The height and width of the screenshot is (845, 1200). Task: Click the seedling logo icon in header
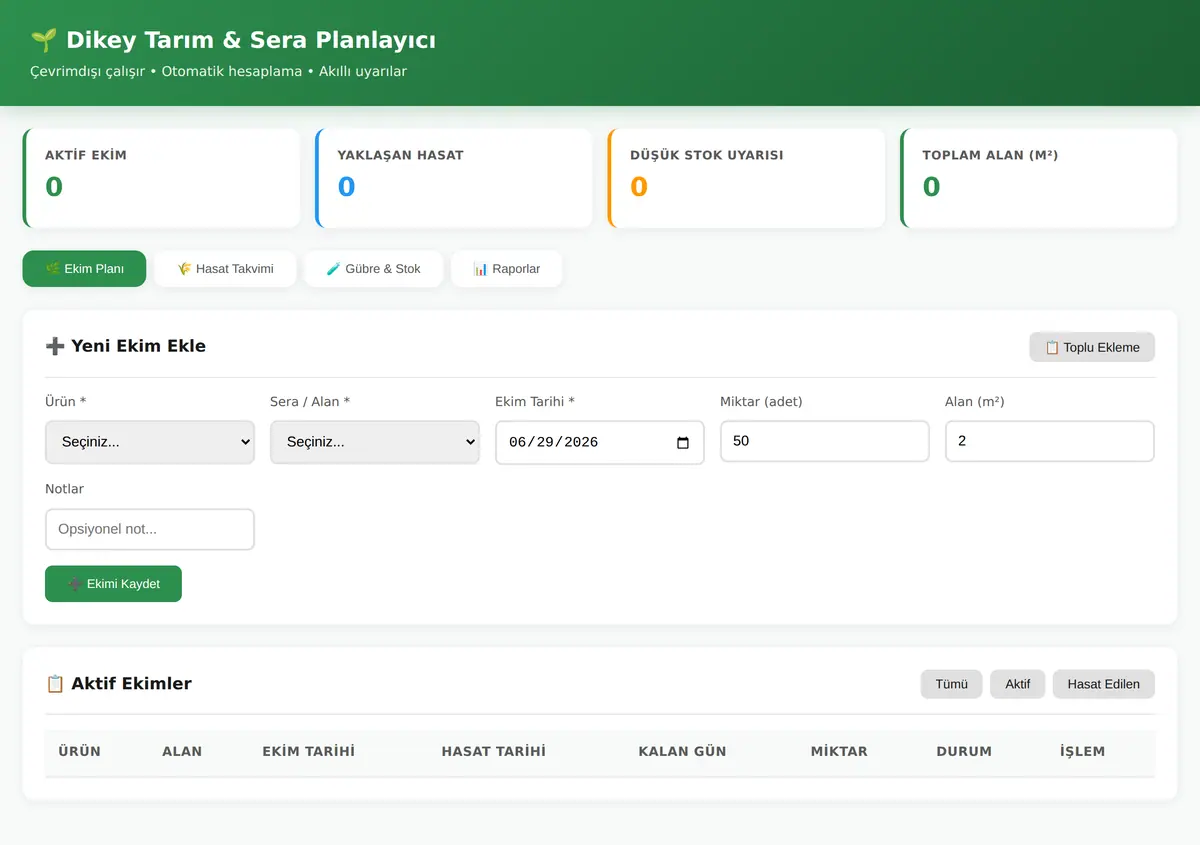point(43,40)
